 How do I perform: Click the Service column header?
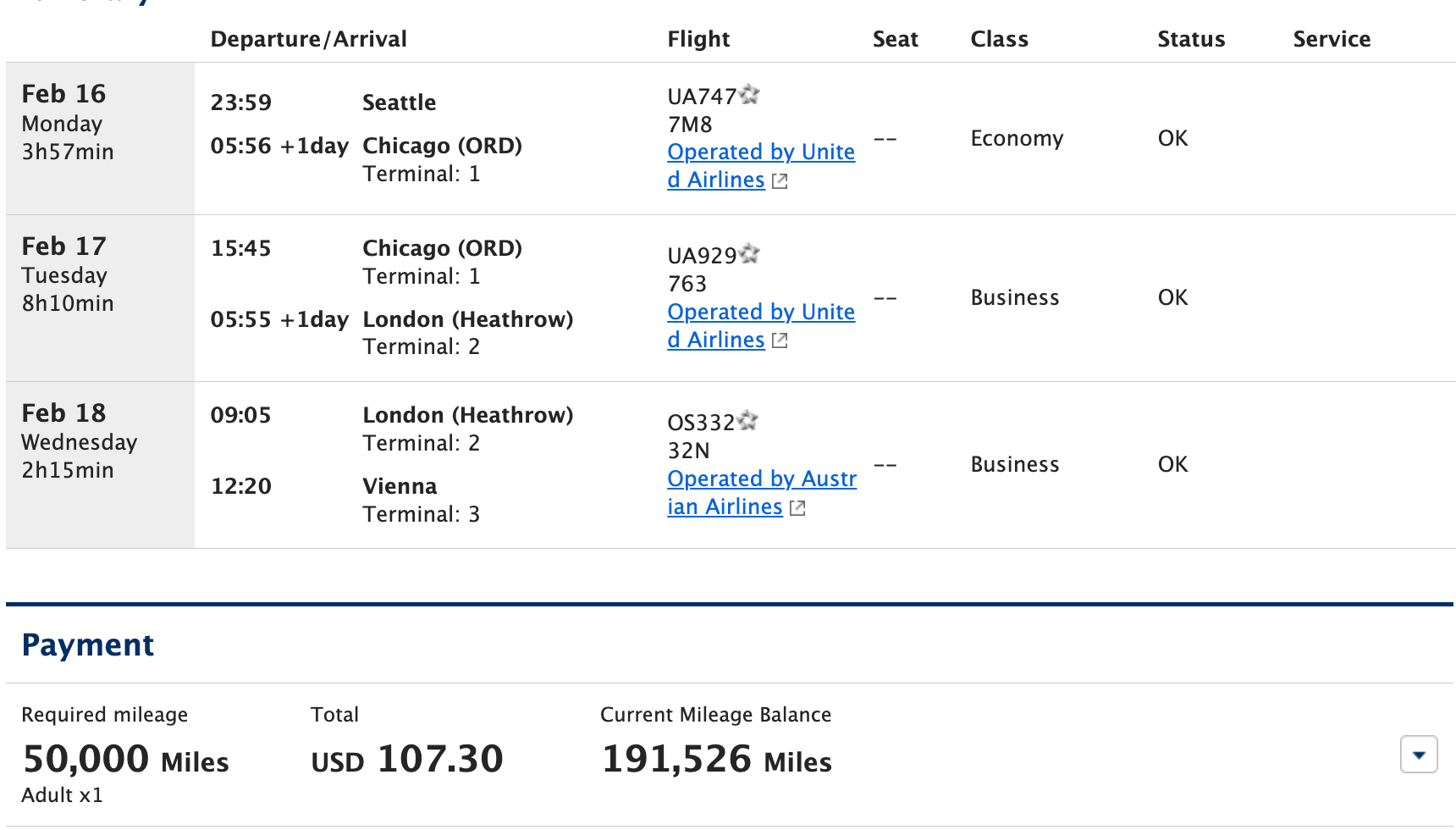pos(1331,39)
